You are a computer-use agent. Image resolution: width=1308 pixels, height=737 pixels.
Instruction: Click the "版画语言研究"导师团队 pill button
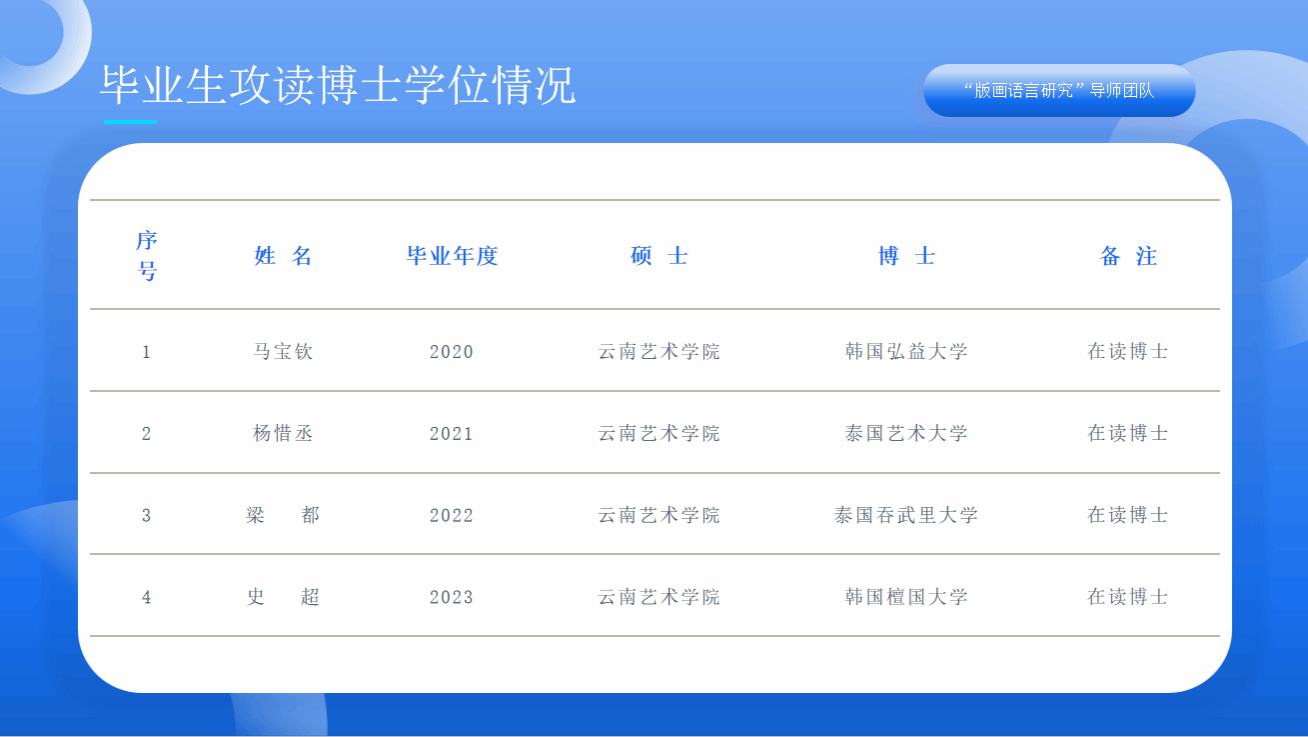click(x=1059, y=90)
